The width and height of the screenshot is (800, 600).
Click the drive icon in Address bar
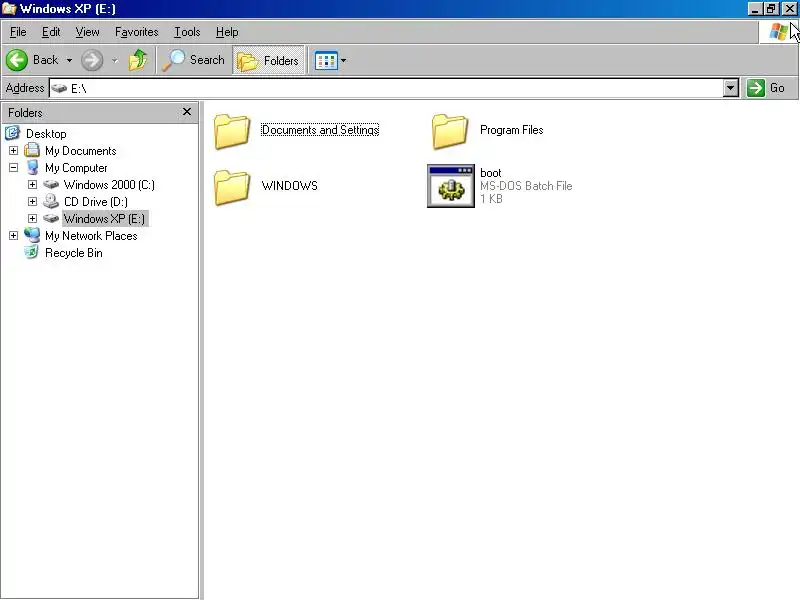click(x=59, y=88)
